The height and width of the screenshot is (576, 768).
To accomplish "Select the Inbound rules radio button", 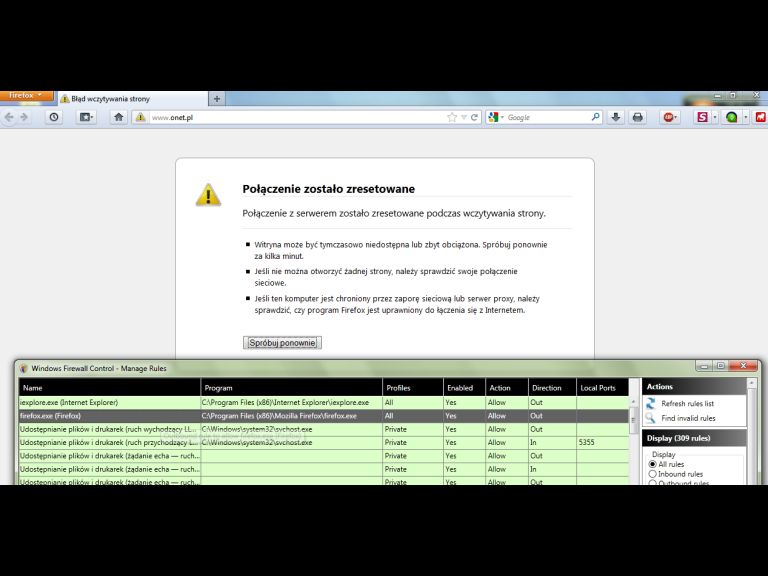I will 653,474.
